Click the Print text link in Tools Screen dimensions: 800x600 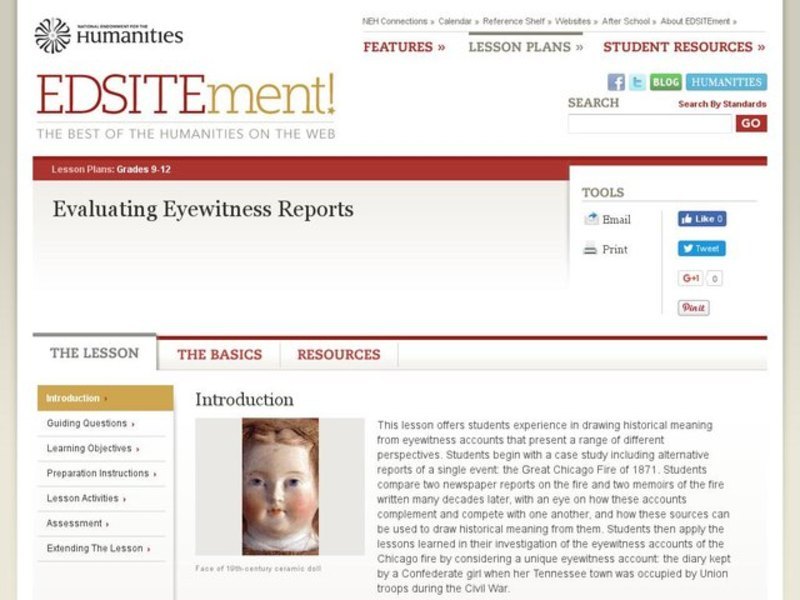click(615, 249)
